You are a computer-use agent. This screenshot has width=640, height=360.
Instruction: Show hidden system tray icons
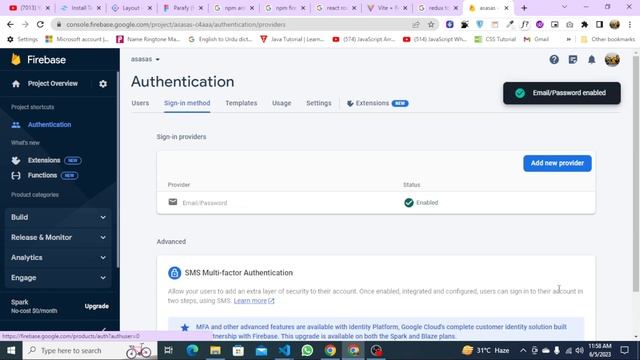pyautogui.click(x=523, y=350)
